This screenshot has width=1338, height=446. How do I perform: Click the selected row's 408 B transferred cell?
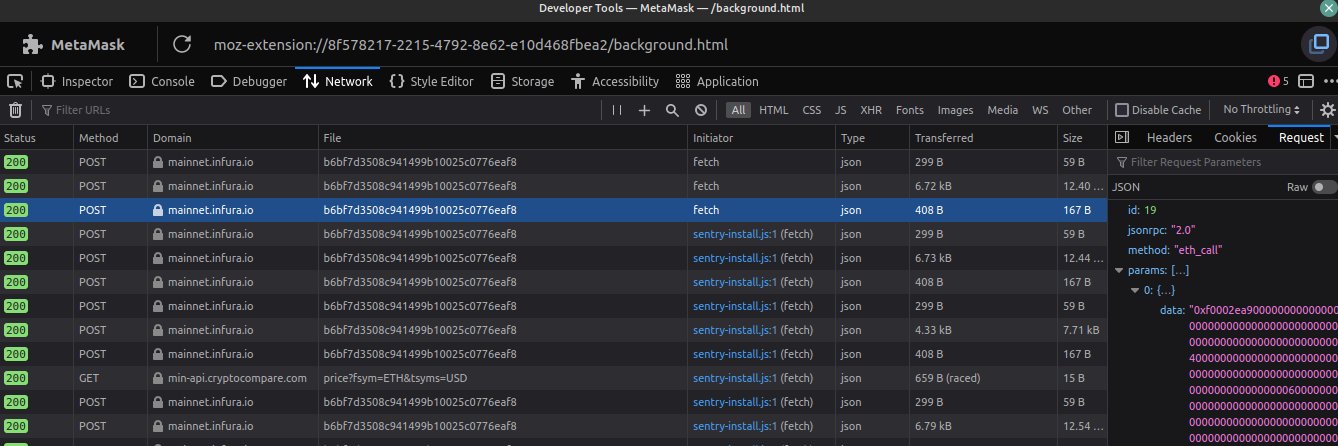click(x=983, y=210)
